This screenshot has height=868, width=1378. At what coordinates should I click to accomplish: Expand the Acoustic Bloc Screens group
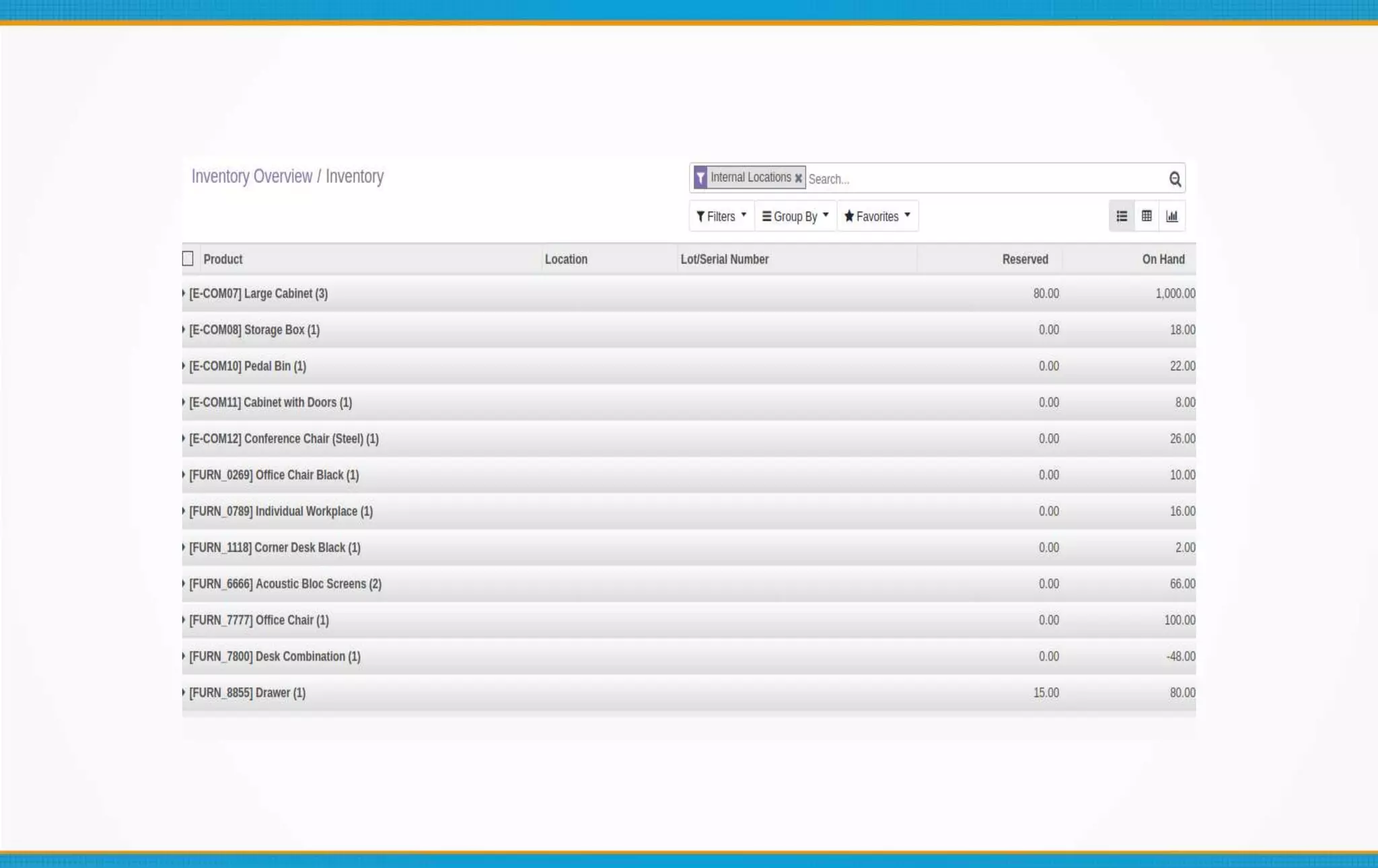[285, 584]
